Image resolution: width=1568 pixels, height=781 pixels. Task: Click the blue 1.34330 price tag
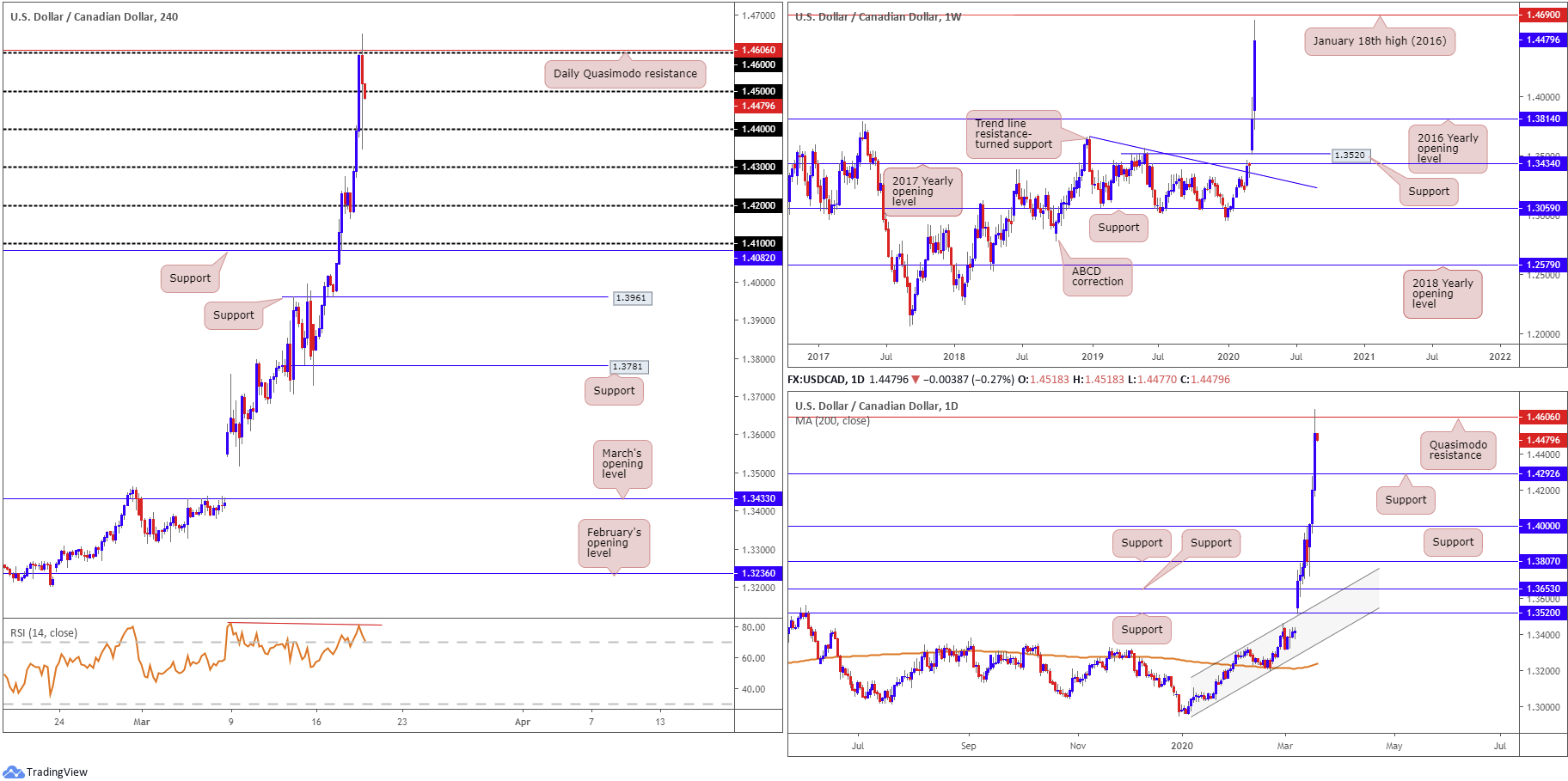tap(758, 498)
